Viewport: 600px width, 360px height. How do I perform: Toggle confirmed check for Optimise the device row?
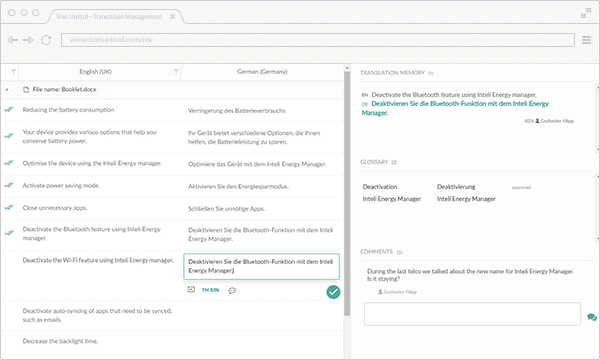point(8,163)
